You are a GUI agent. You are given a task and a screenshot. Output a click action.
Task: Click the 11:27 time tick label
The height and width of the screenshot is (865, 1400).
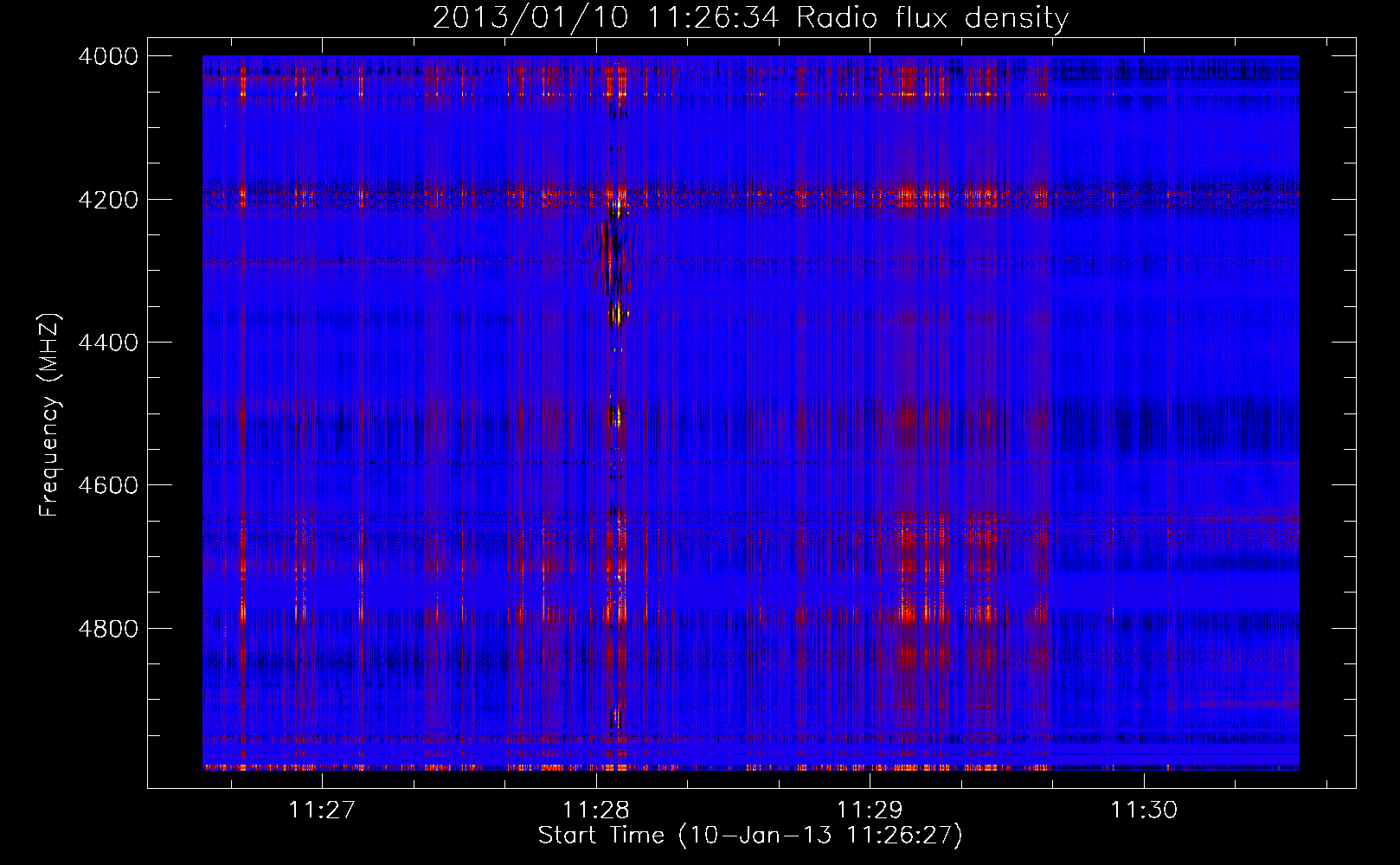pos(322,810)
